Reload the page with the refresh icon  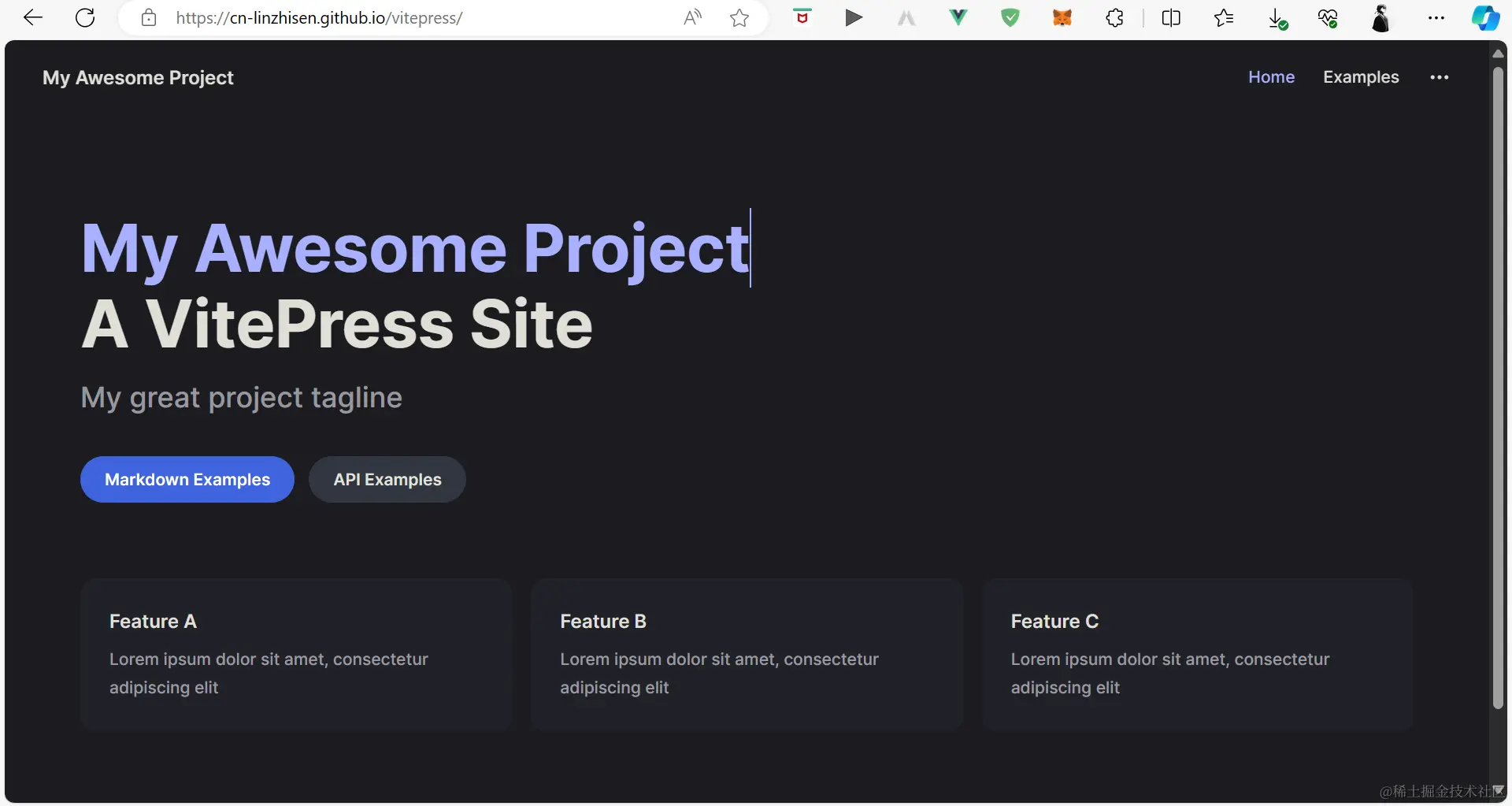click(x=85, y=17)
